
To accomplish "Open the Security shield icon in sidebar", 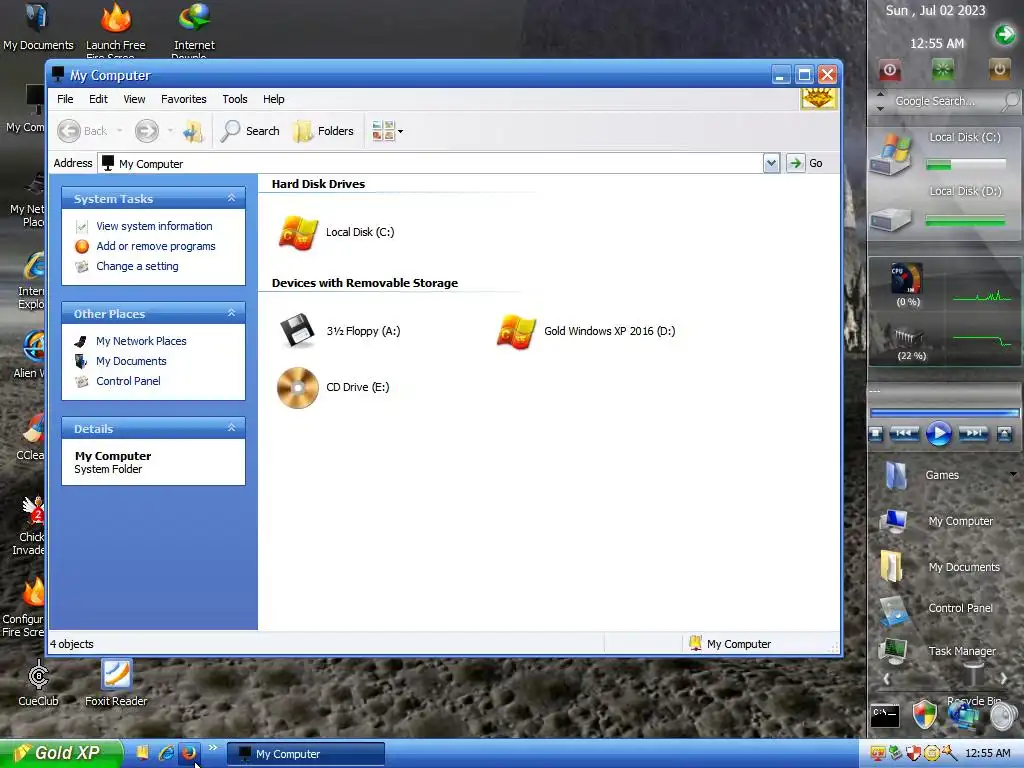I will coord(925,714).
